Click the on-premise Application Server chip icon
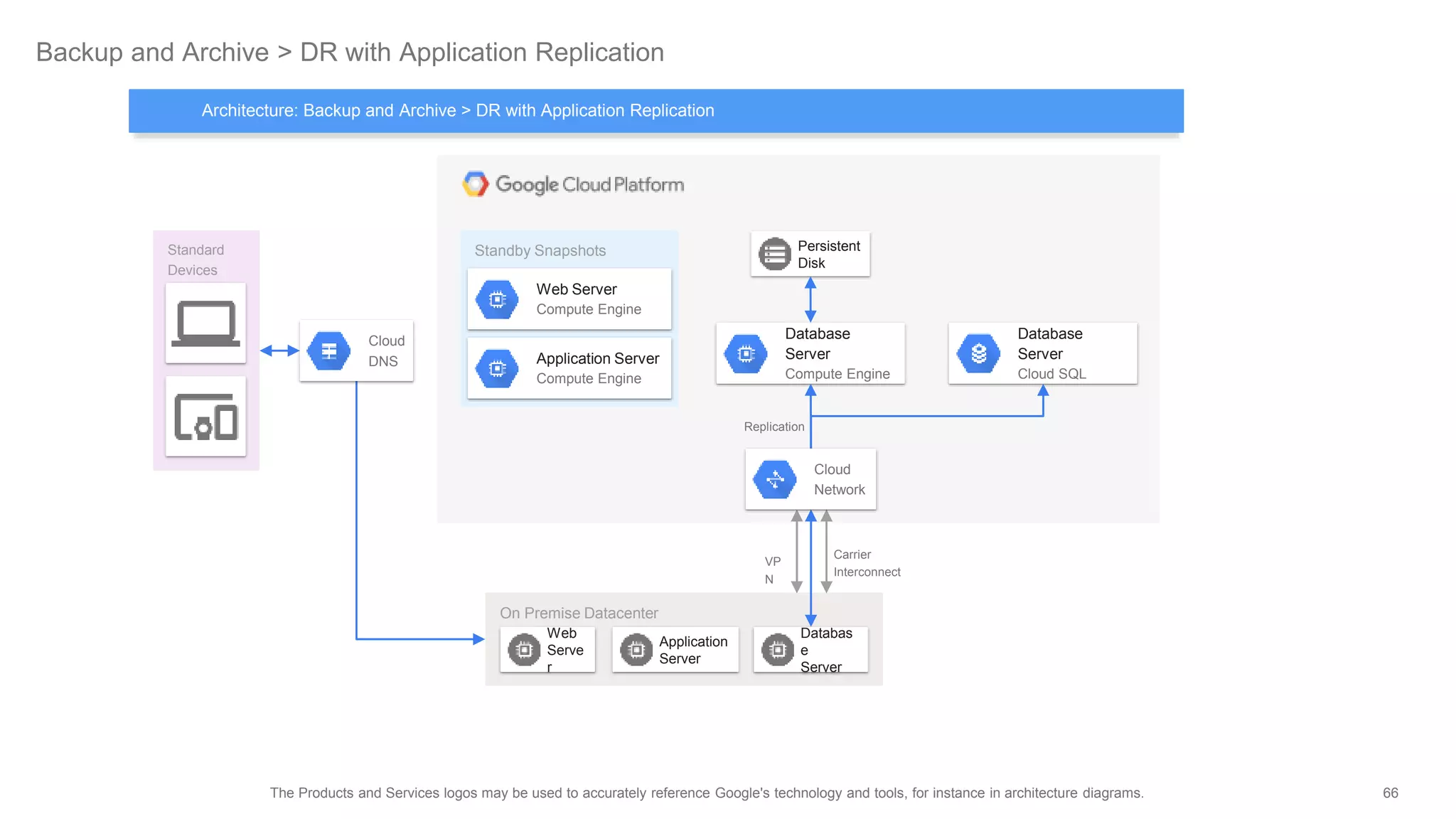 pyautogui.click(x=636, y=650)
